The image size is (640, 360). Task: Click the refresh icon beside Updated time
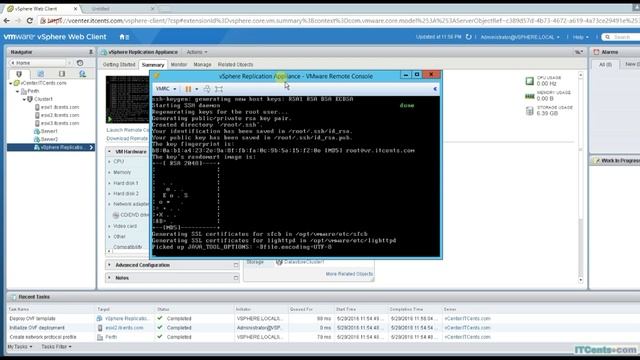point(469,37)
